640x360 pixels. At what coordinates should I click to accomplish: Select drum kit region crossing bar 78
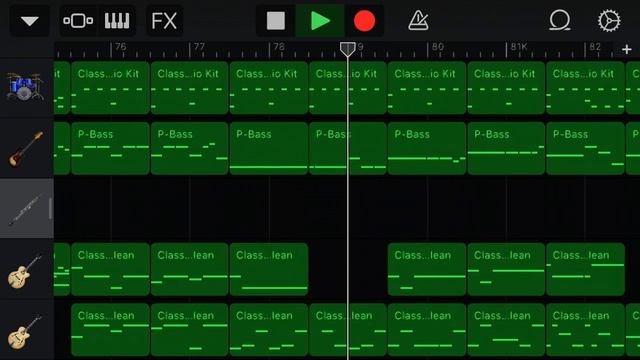[x=269, y=88]
